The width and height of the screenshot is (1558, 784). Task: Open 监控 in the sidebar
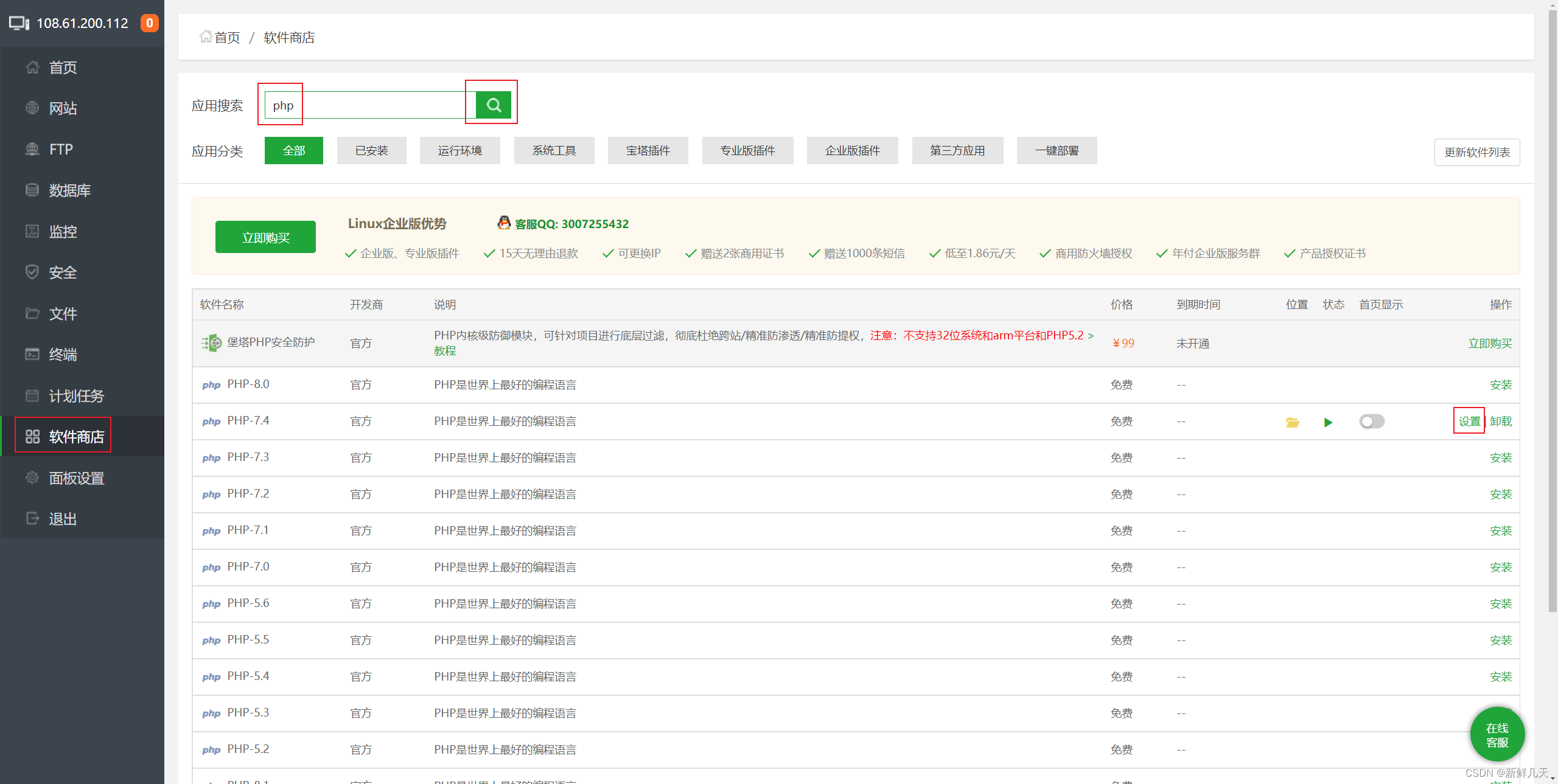click(x=82, y=232)
